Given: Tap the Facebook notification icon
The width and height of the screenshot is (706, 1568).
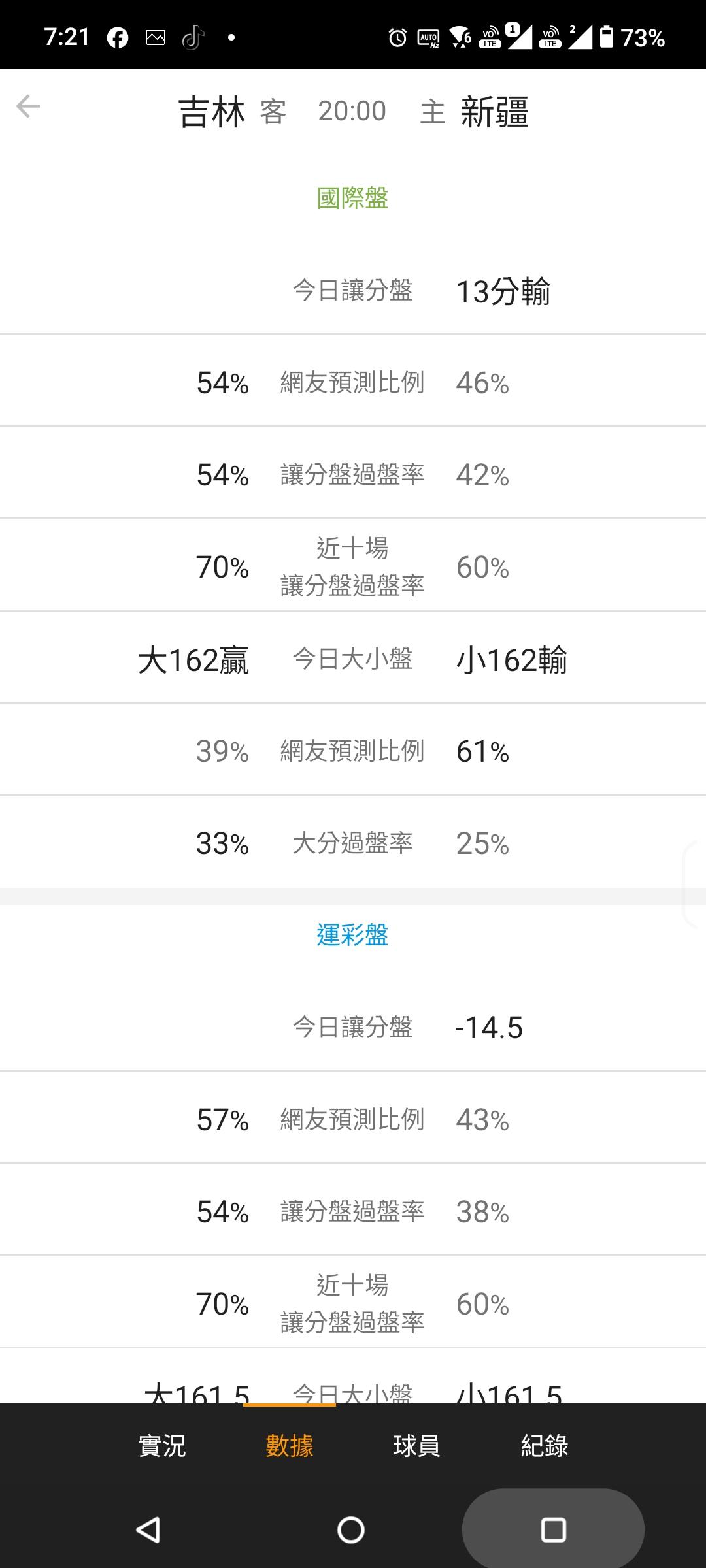Looking at the screenshot, I should coord(118,38).
